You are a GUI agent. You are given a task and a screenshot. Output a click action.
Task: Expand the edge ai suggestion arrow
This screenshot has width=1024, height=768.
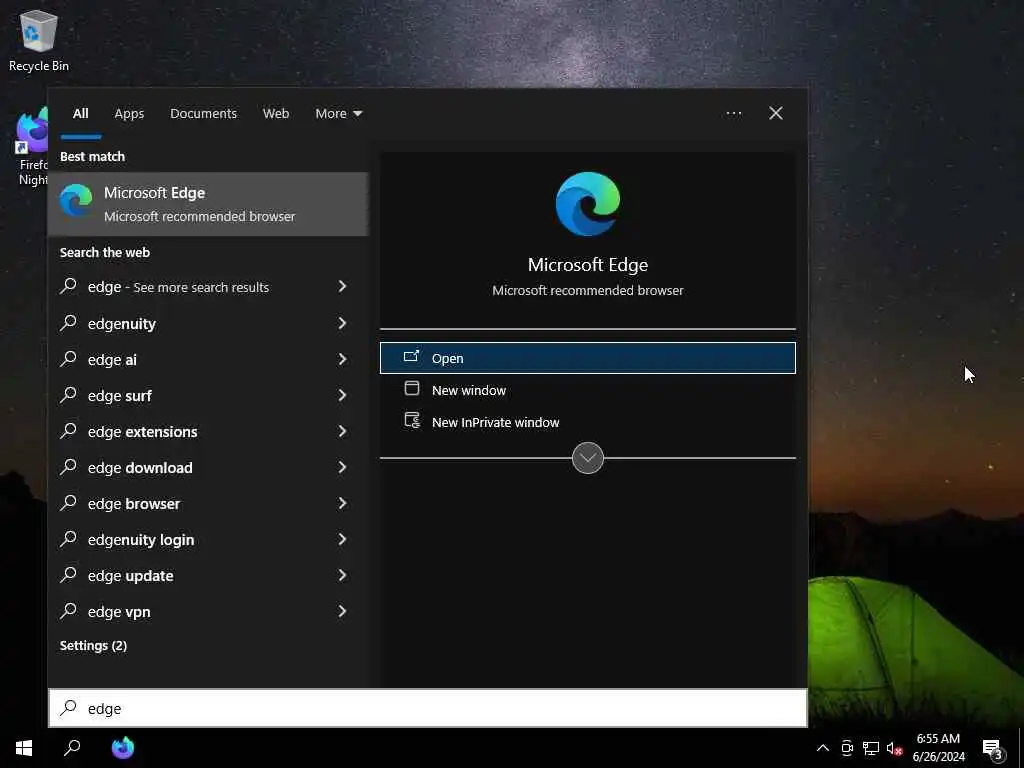coord(342,359)
